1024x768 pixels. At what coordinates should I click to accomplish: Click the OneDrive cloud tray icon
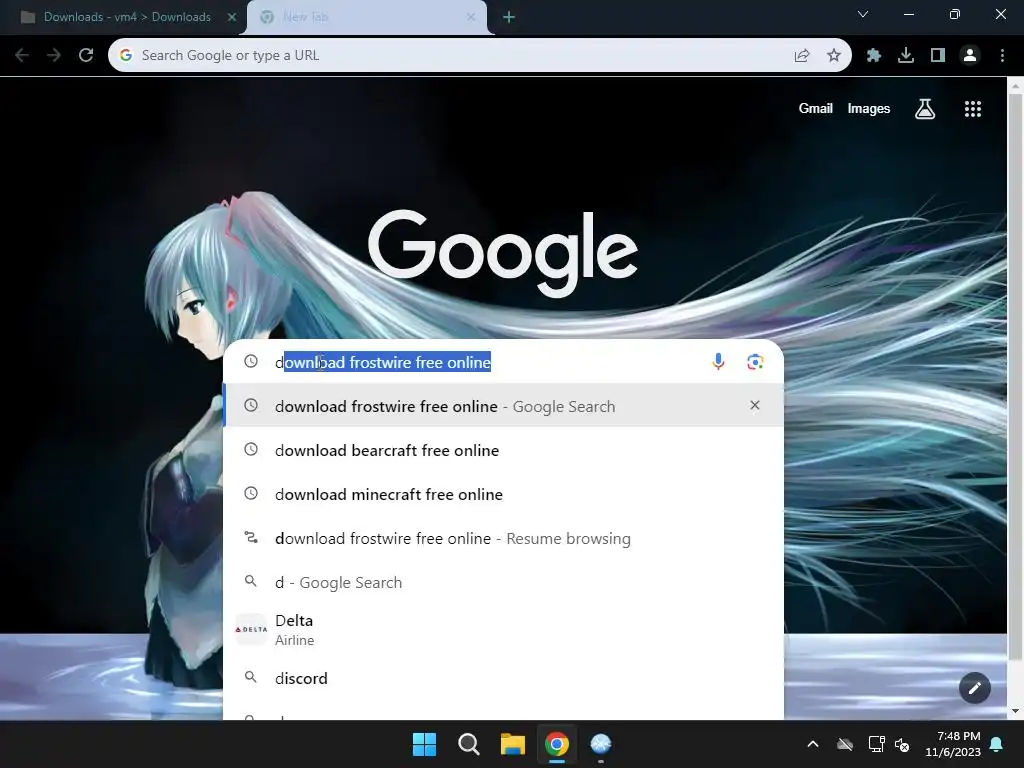coord(845,744)
